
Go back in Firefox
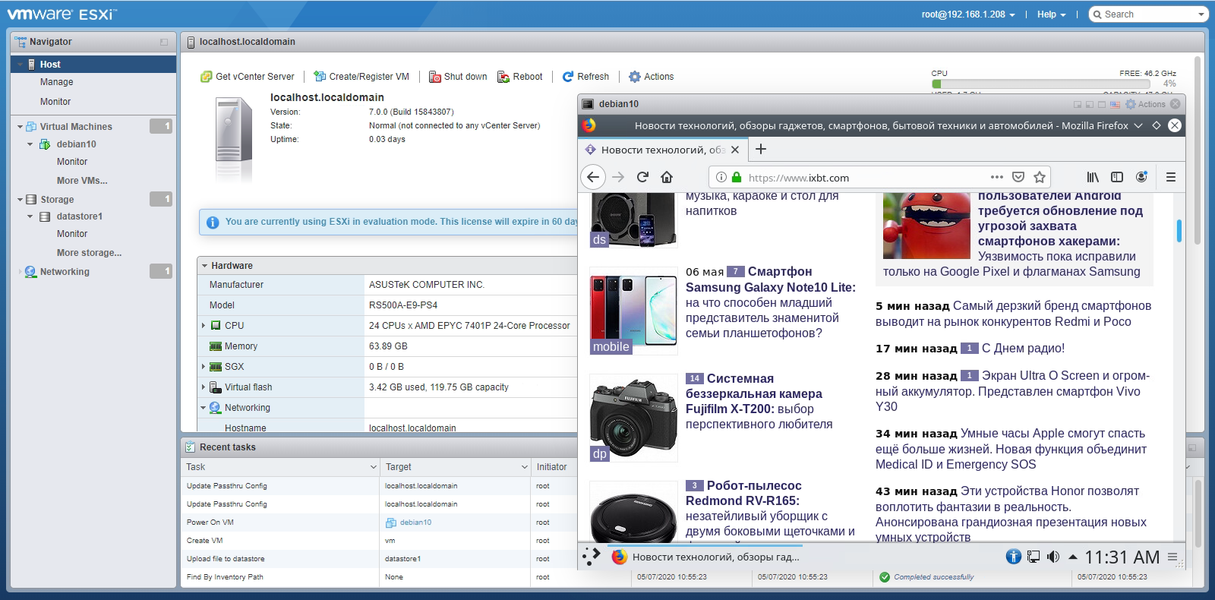point(592,177)
